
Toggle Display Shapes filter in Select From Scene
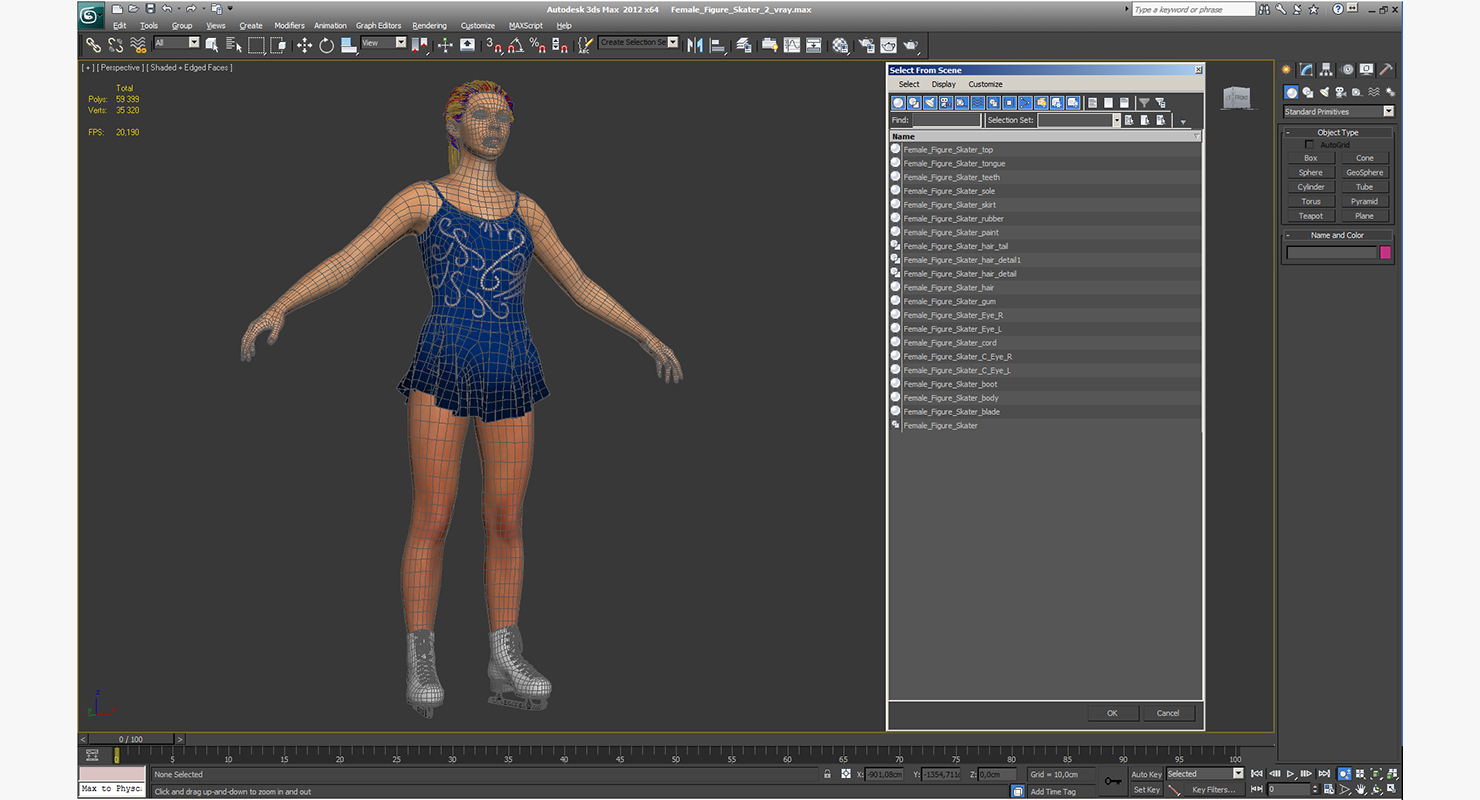[x=914, y=103]
